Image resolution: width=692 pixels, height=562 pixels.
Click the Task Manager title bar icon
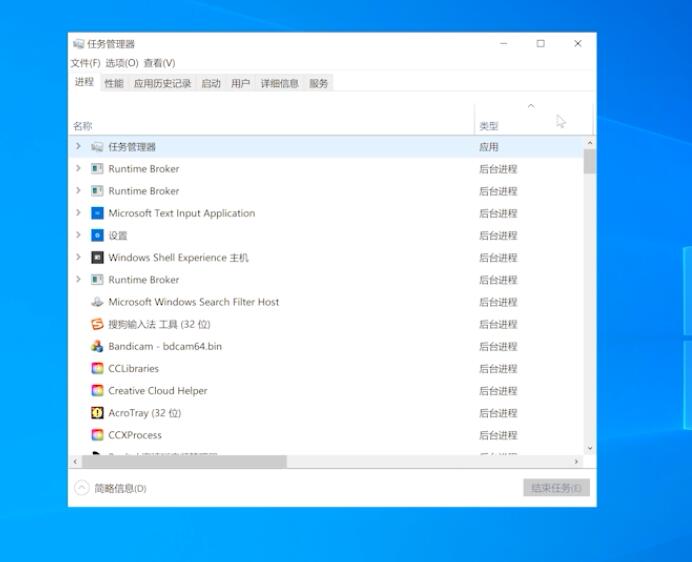click(79, 44)
